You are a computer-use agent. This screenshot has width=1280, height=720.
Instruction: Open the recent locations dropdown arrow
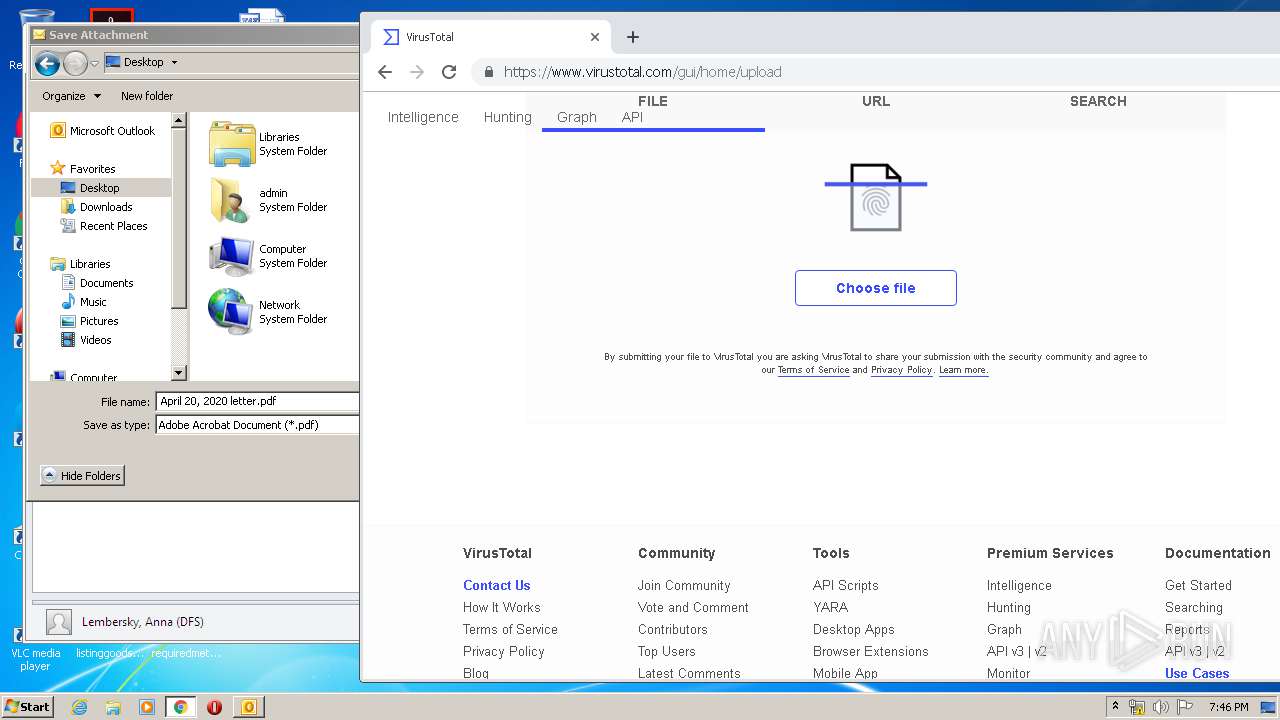(95, 64)
